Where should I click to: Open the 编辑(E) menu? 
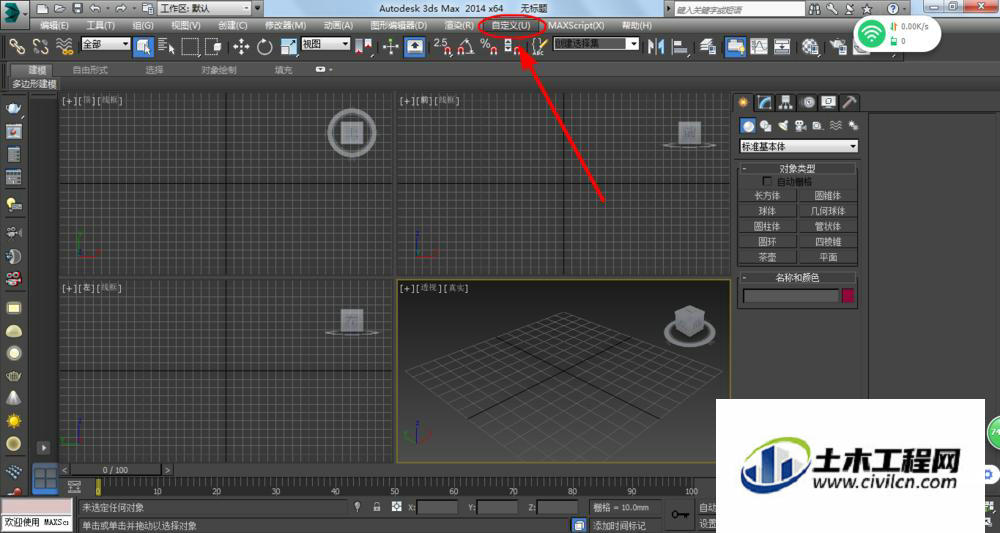click(54, 26)
